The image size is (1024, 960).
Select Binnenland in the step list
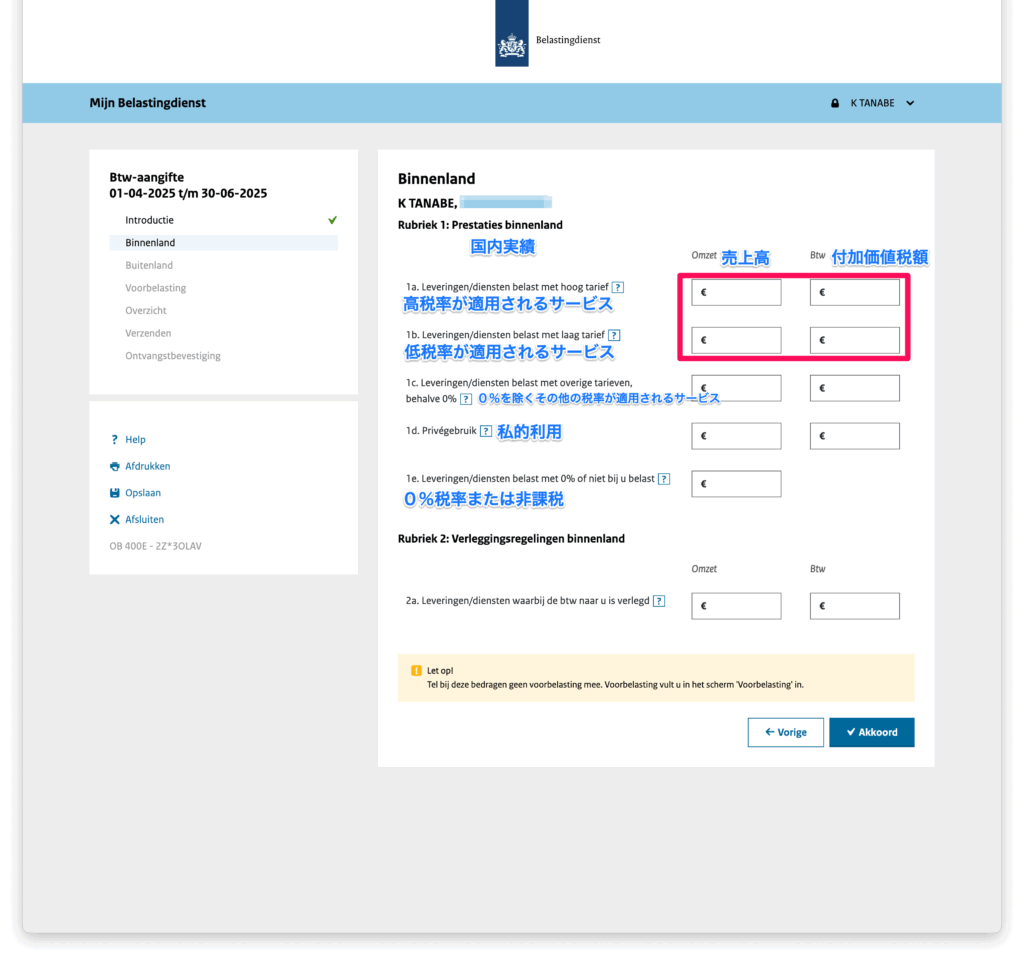coord(150,243)
